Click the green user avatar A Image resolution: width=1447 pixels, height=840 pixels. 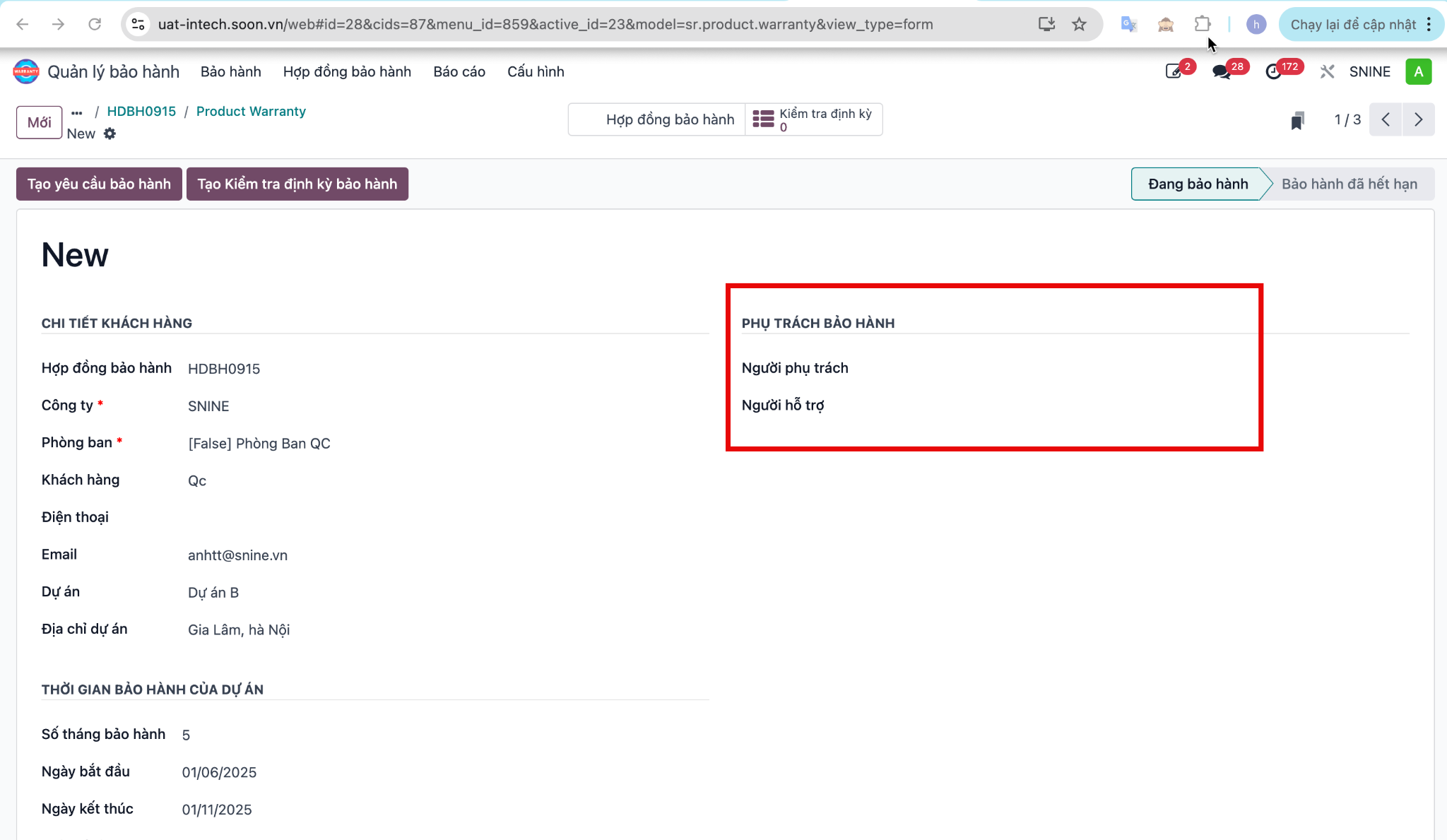tap(1419, 71)
